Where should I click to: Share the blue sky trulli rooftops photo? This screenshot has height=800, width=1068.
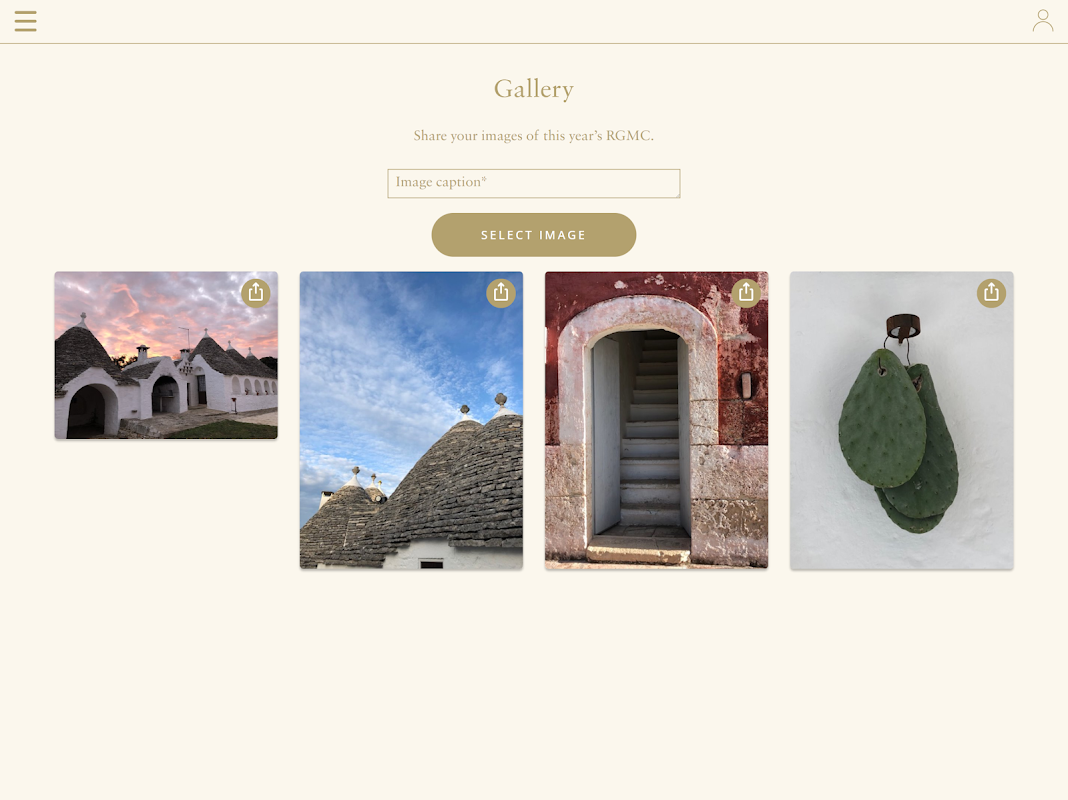[501, 293]
